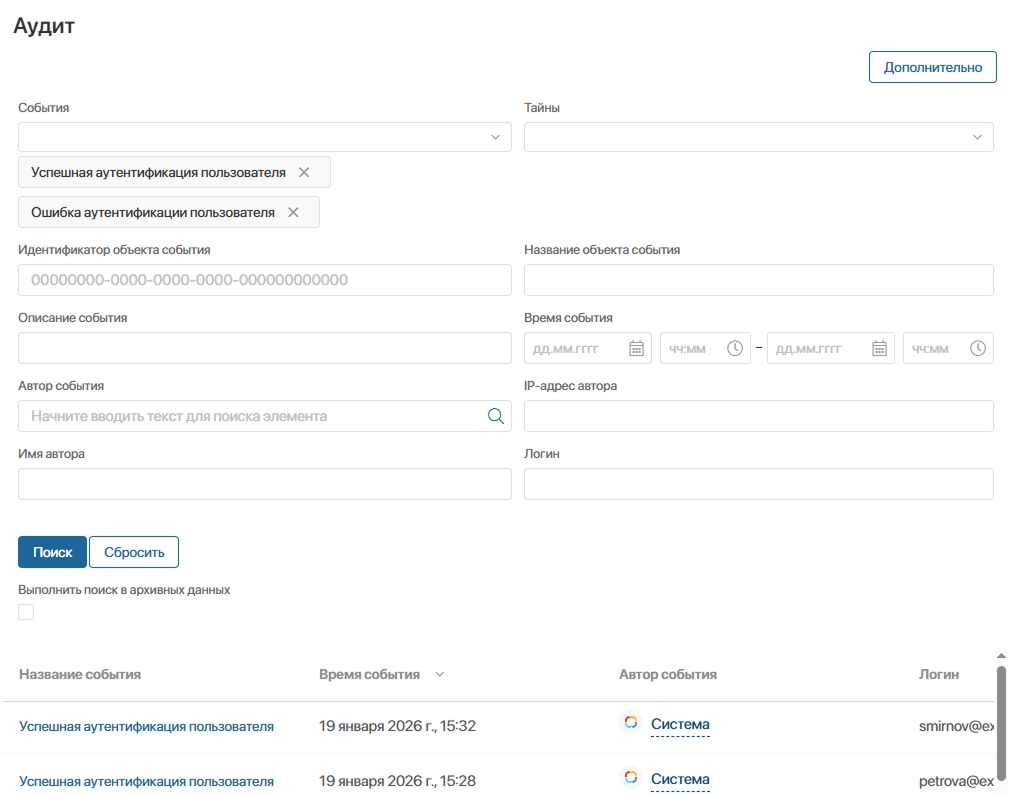
Task: Remove the 'Ошибка аутентификации пользователя' filter tag
Action: point(293,213)
